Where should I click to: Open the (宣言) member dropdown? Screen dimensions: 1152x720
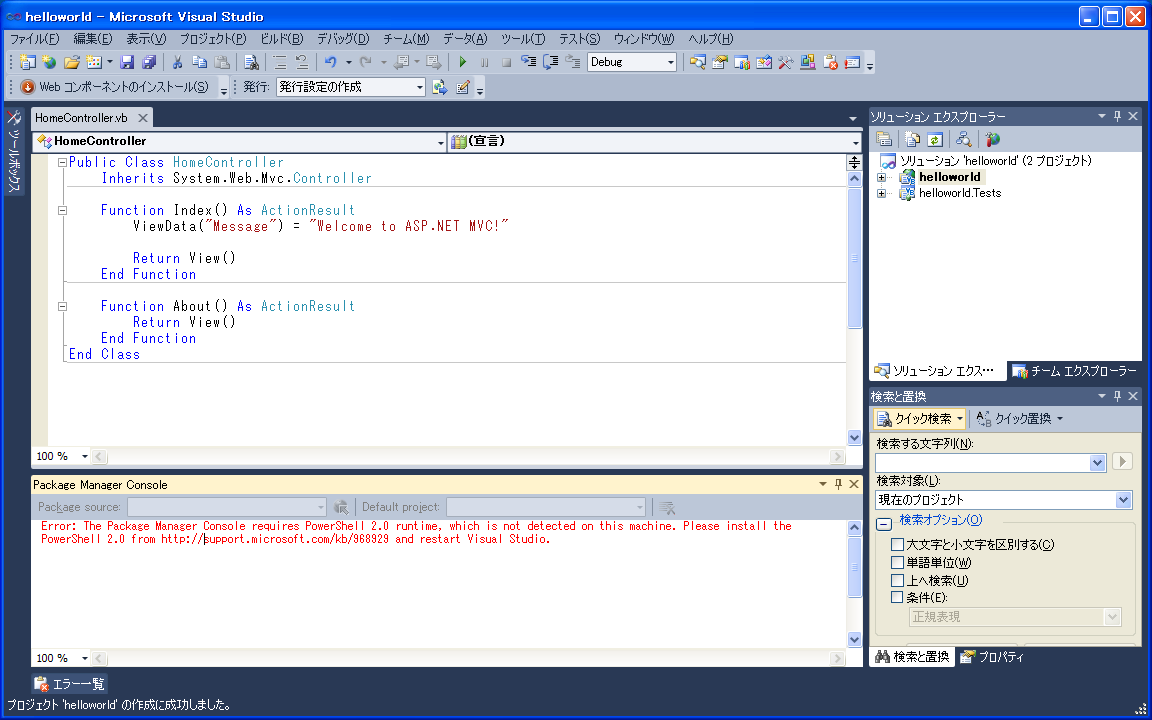[855, 142]
